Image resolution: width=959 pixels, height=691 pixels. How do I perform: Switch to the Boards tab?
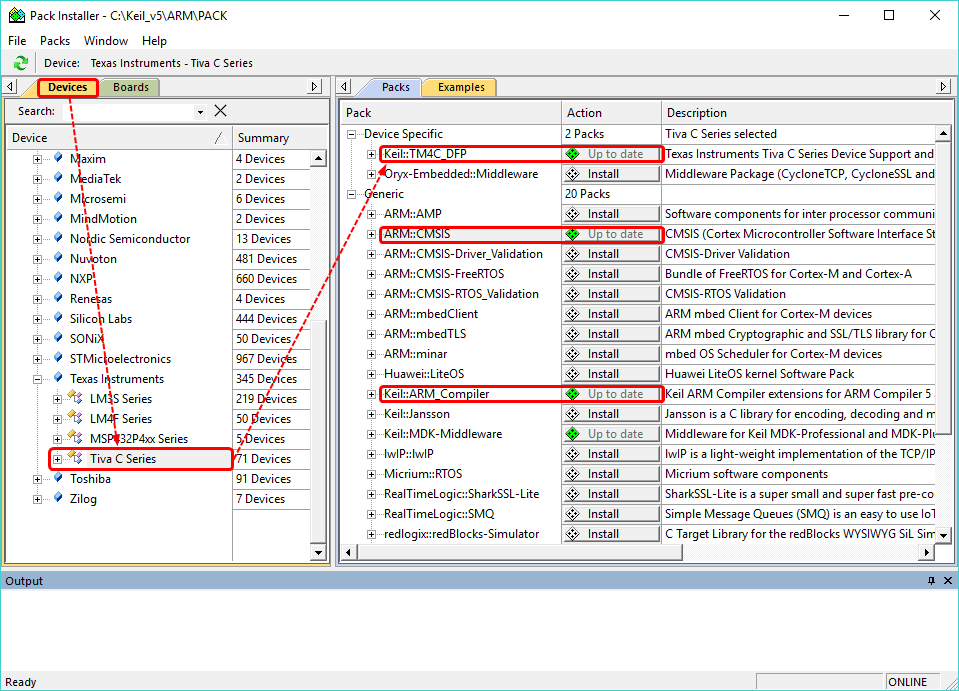[130, 87]
